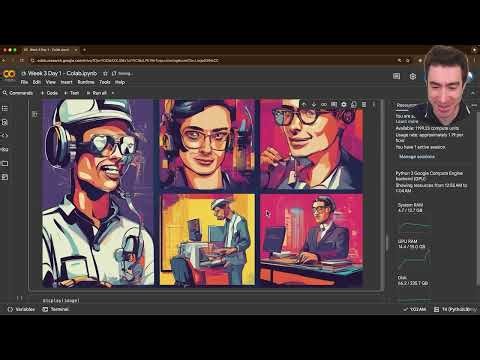Open the Edit menu
The image size is (480, 360).
pyautogui.click(x=37, y=82)
